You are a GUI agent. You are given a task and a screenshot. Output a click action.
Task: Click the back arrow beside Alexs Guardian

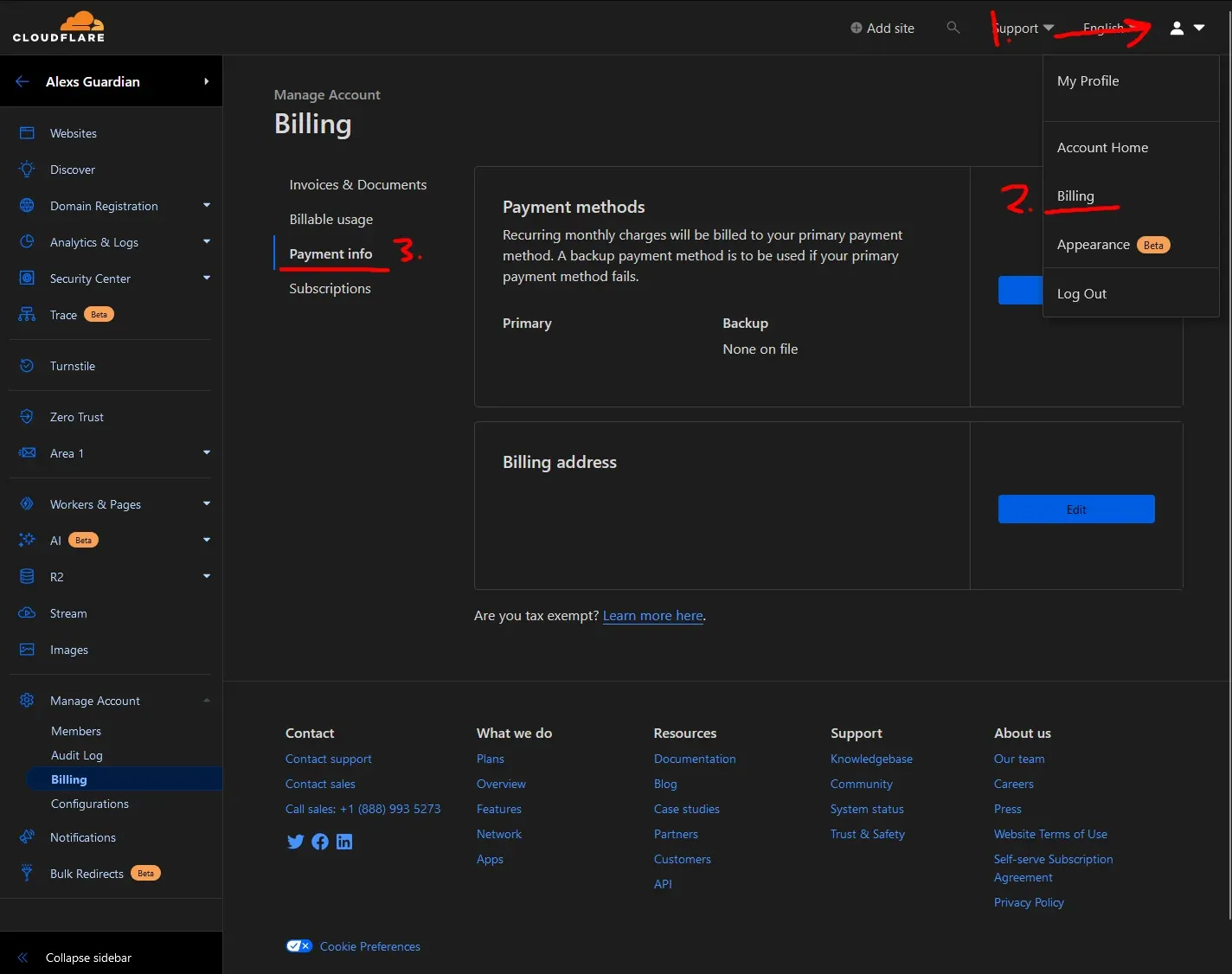pyautogui.click(x=22, y=81)
